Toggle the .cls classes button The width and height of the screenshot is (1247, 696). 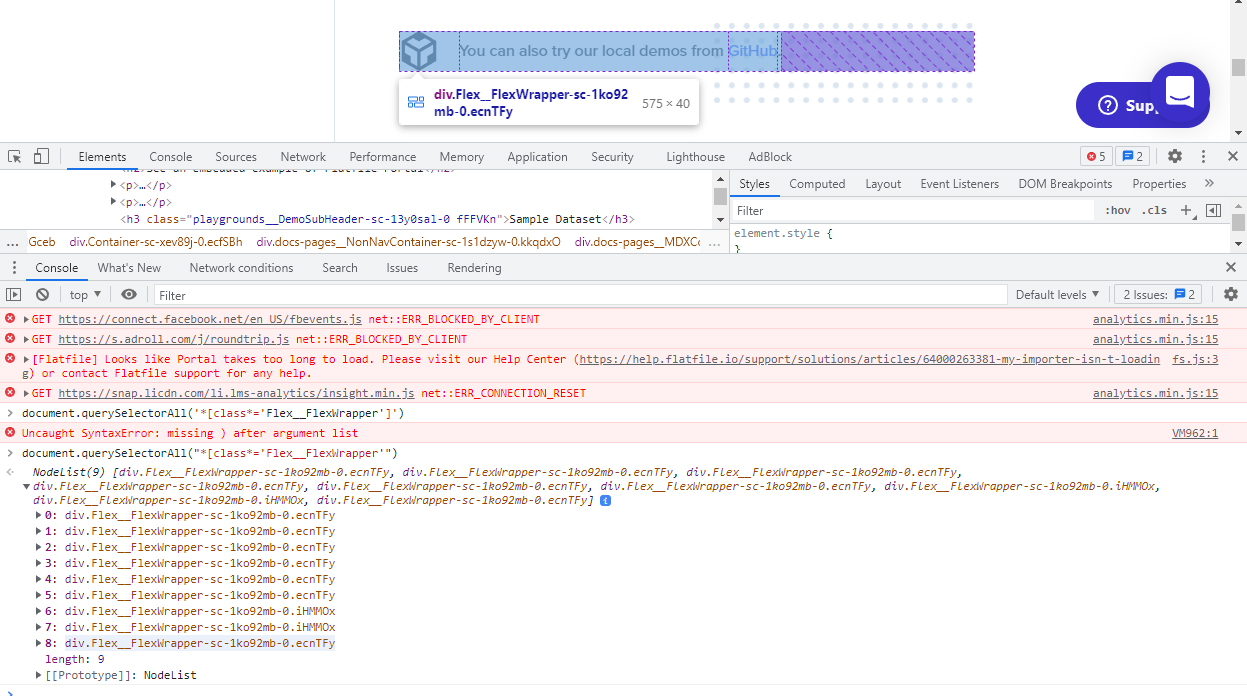(1155, 210)
